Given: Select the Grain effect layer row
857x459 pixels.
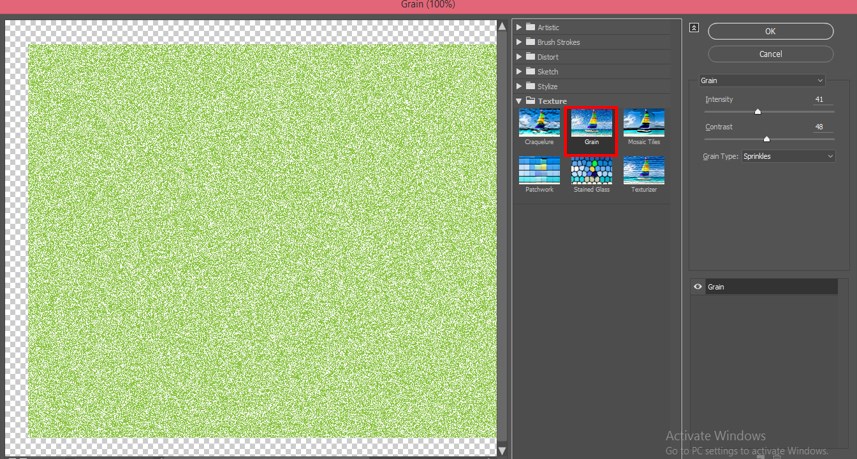Looking at the screenshot, I should click(x=771, y=287).
